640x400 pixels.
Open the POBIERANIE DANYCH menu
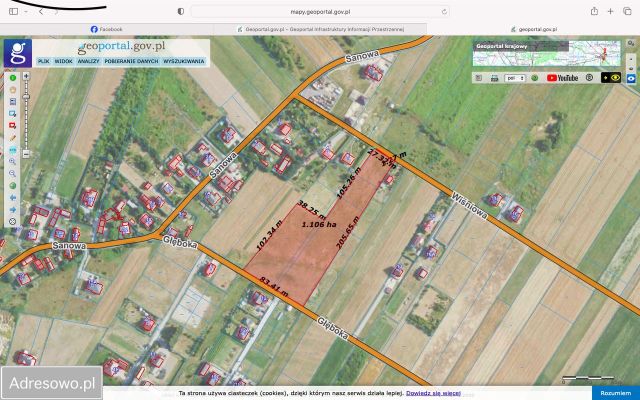(131, 61)
